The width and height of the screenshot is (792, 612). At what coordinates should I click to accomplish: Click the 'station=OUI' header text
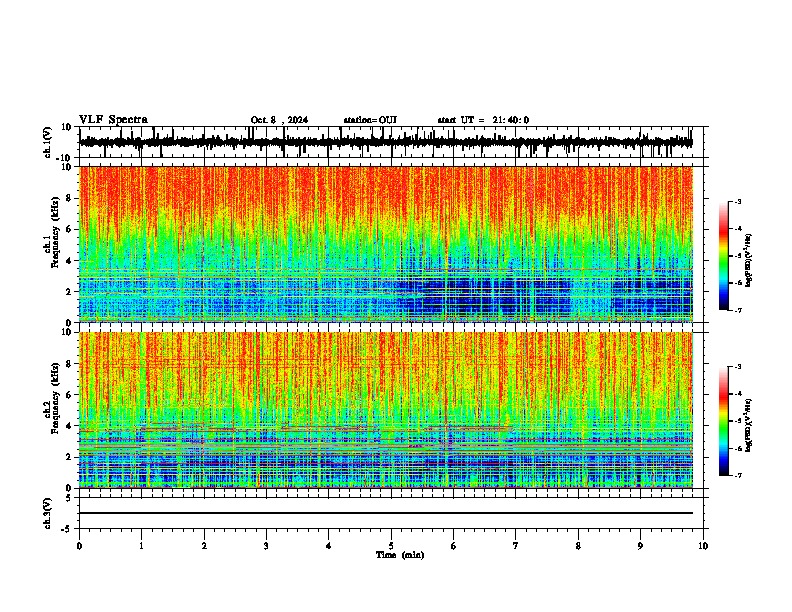[370, 120]
